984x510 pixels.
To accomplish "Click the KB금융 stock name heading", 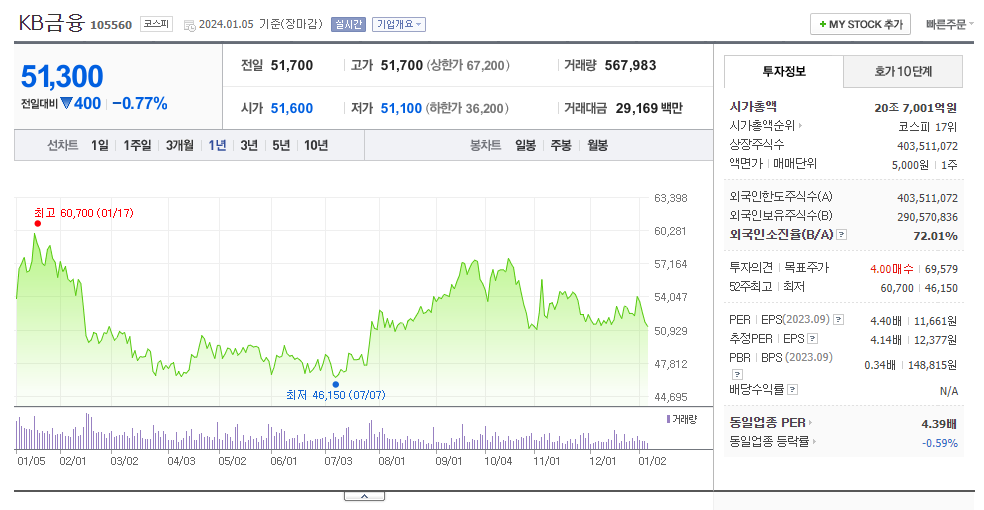I will pos(51,23).
